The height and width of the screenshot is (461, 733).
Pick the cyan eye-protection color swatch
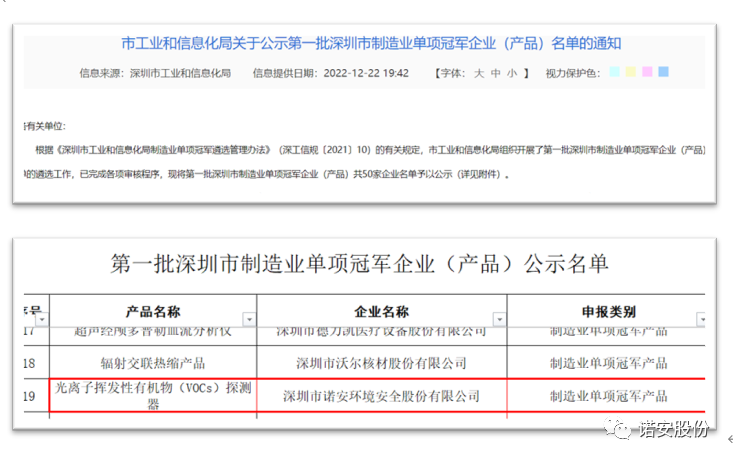pyautogui.click(x=615, y=72)
